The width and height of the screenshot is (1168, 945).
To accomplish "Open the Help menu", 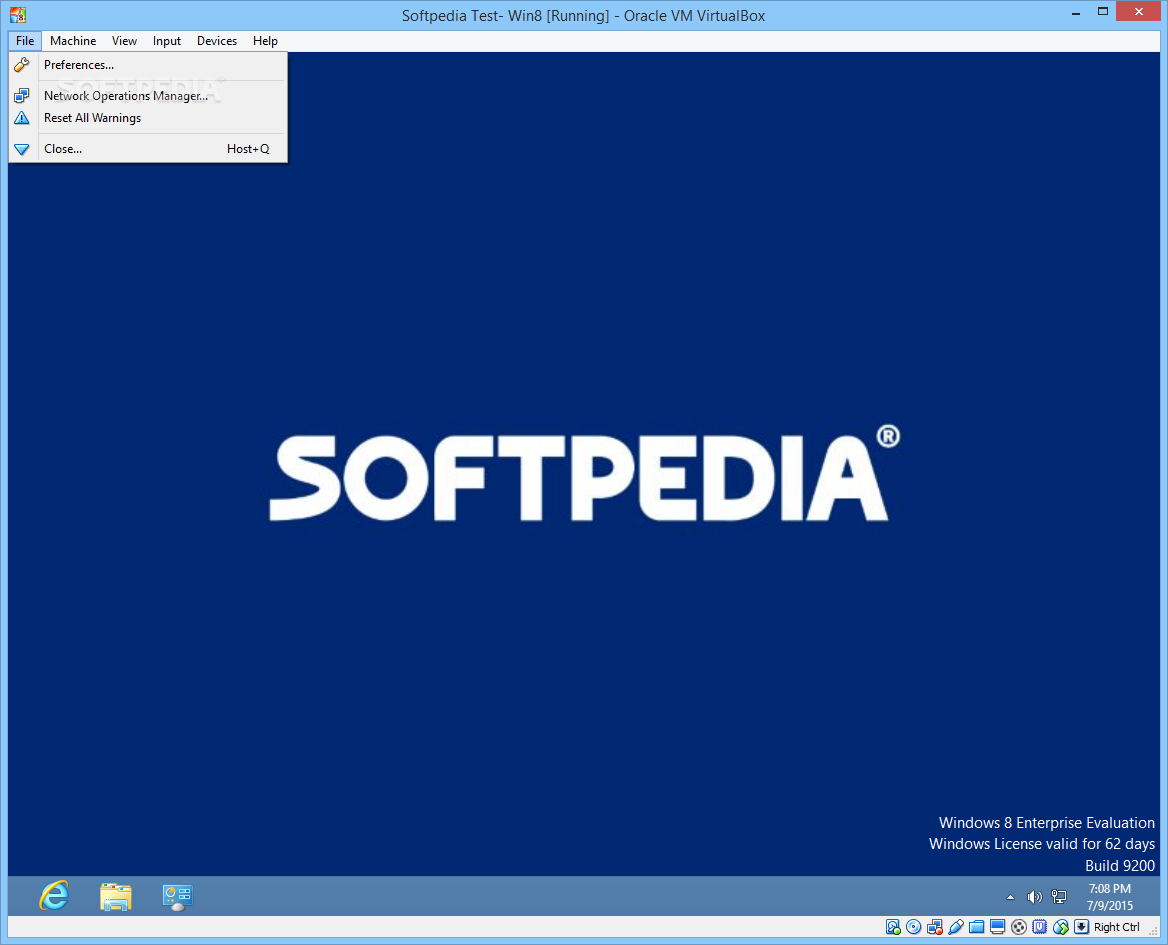I will tap(265, 41).
